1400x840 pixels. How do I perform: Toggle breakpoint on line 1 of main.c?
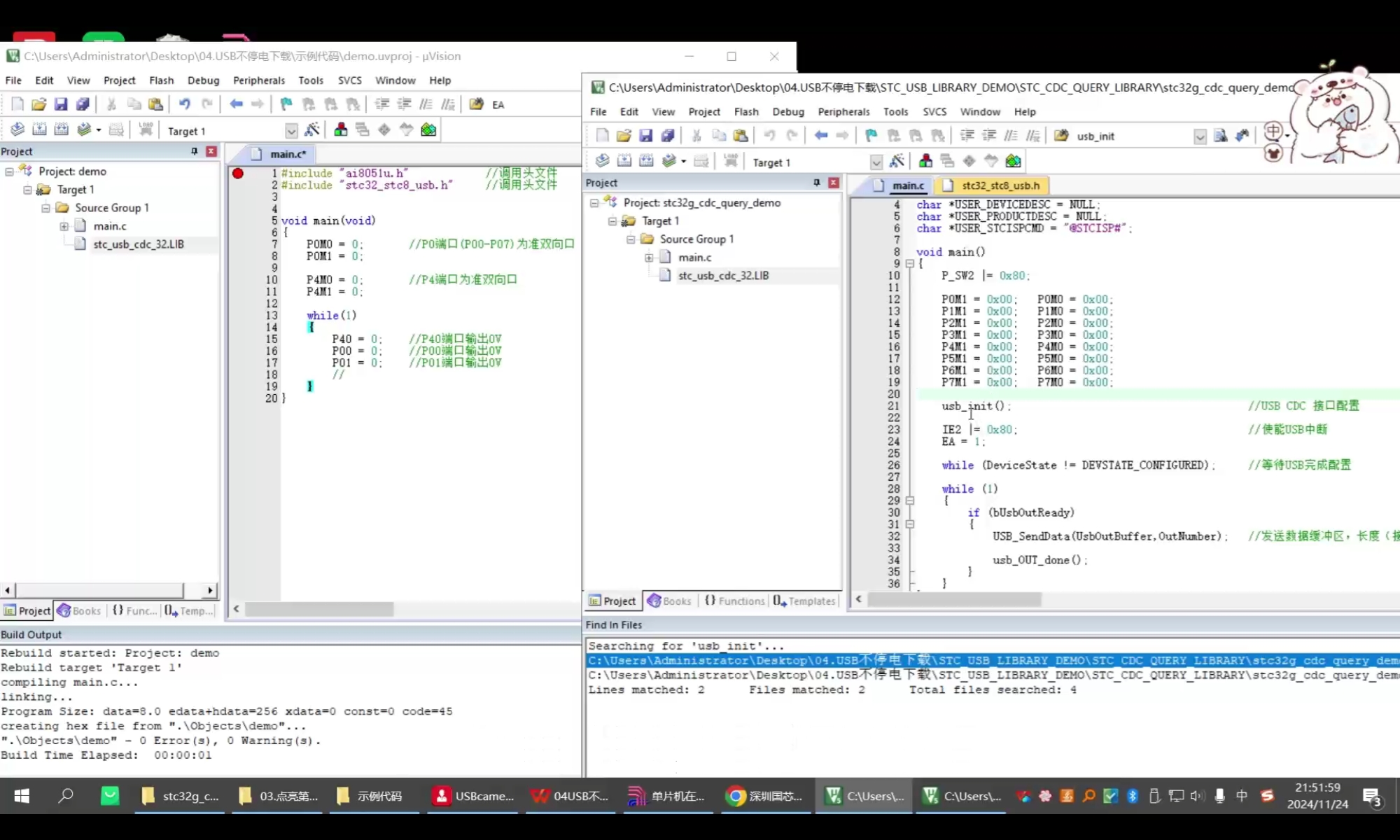coord(238,173)
